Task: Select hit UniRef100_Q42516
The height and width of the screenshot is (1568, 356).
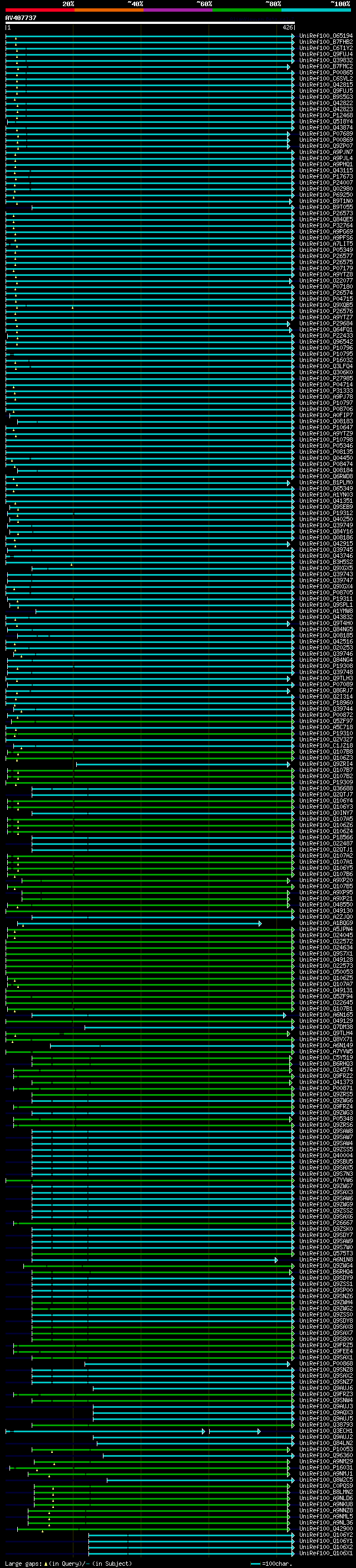Action: (326, 641)
